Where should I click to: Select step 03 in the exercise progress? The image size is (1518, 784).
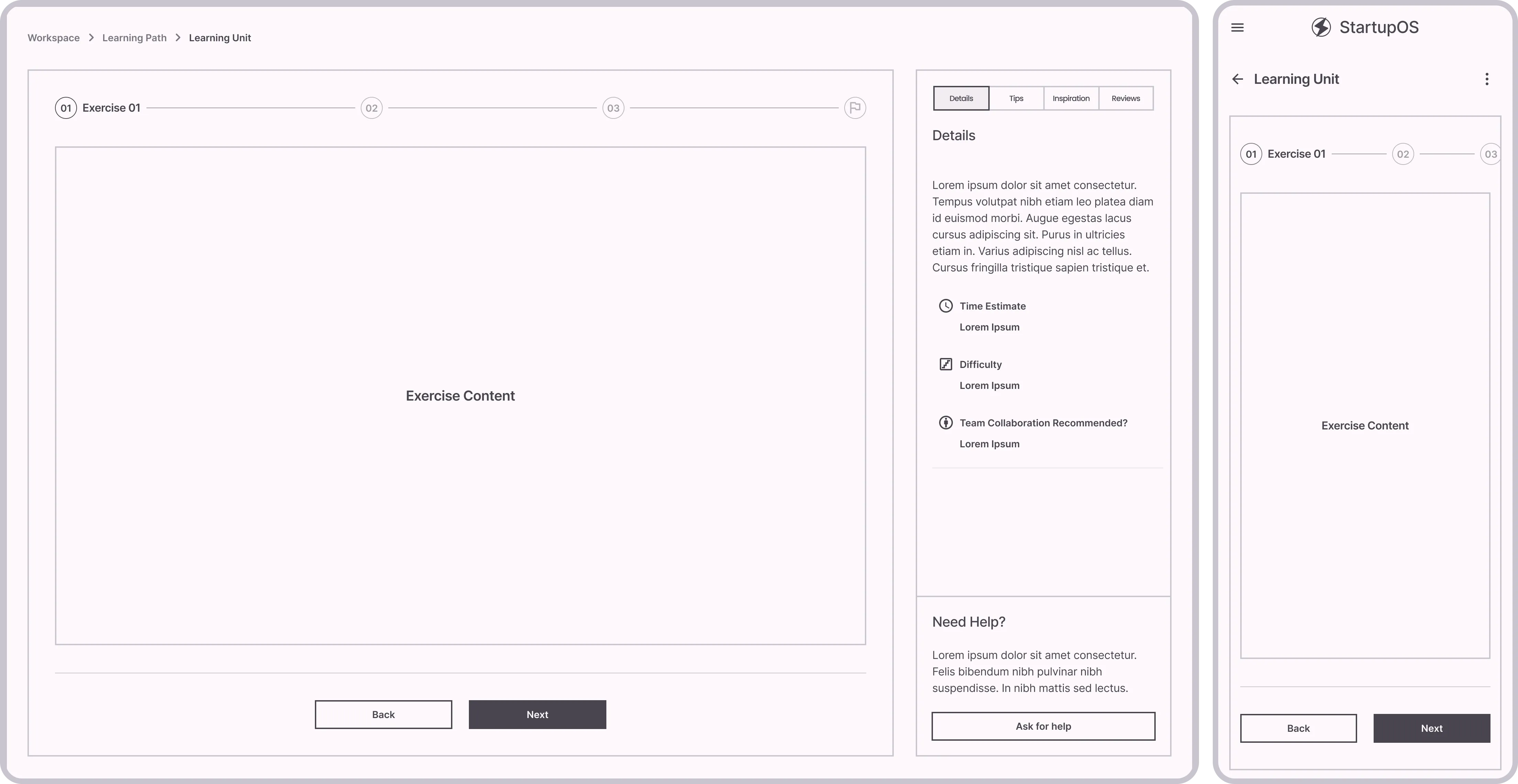(x=613, y=108)
